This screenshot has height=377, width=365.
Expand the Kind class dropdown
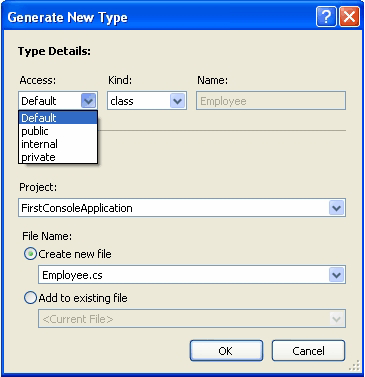click(178, 101)
